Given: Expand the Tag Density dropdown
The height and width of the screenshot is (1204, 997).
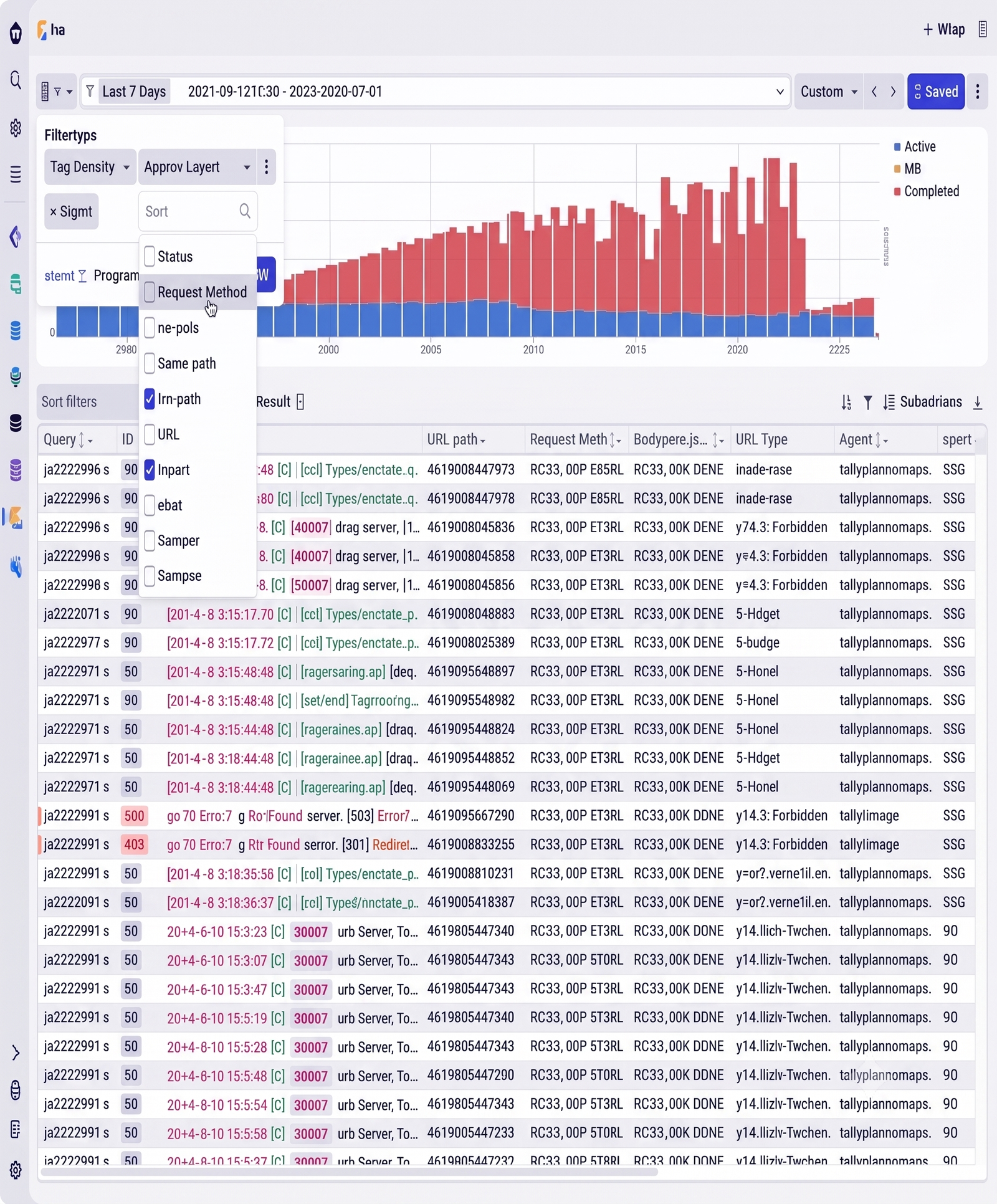Looking at the screenshot, I should tap(90, 167).
